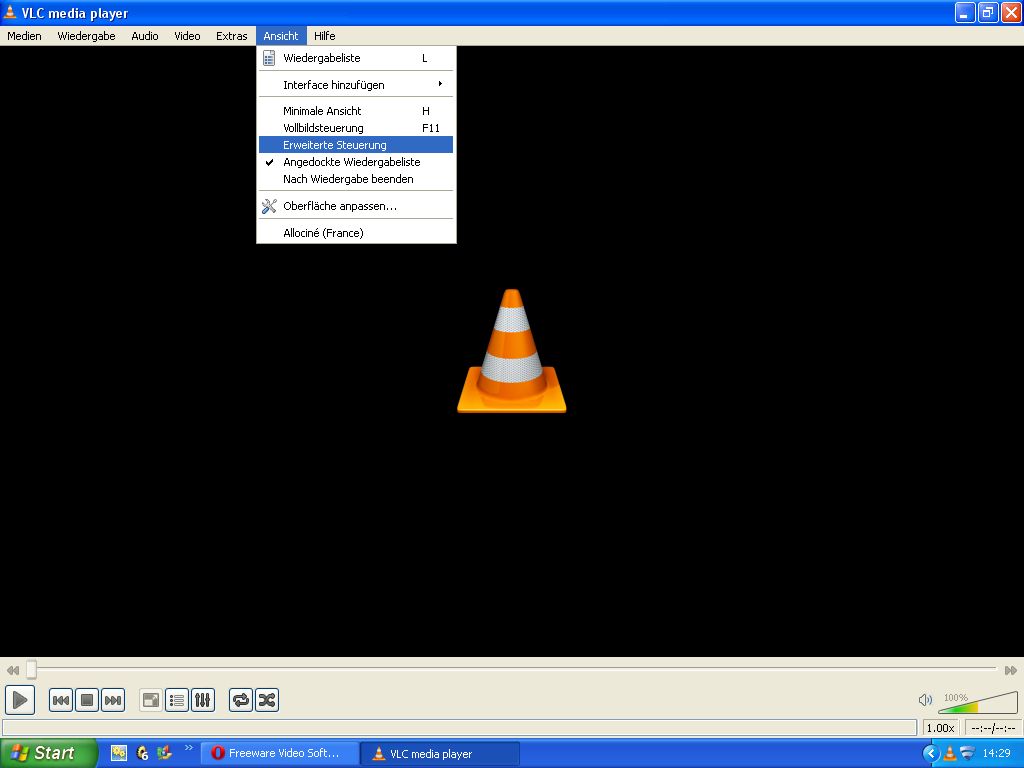Click the faster playback double arrow
This screenshot has width=1024, height=768.
[1010, 670]
